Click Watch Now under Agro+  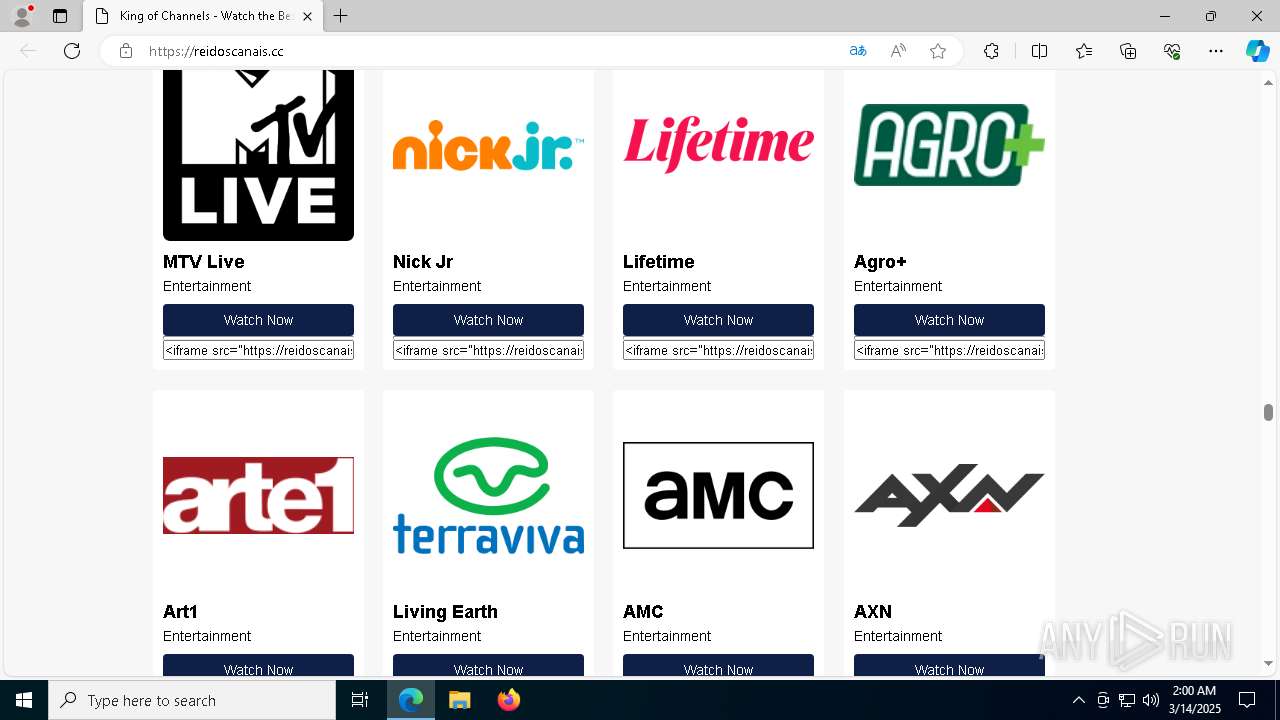(949, 320)
